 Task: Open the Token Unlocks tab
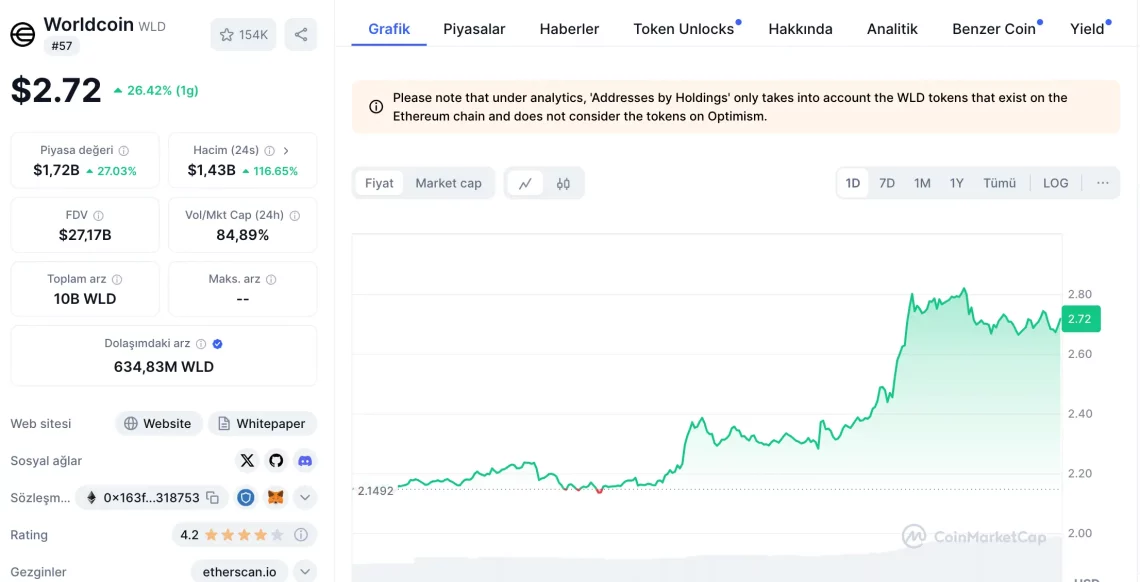(x=683, y=29)
